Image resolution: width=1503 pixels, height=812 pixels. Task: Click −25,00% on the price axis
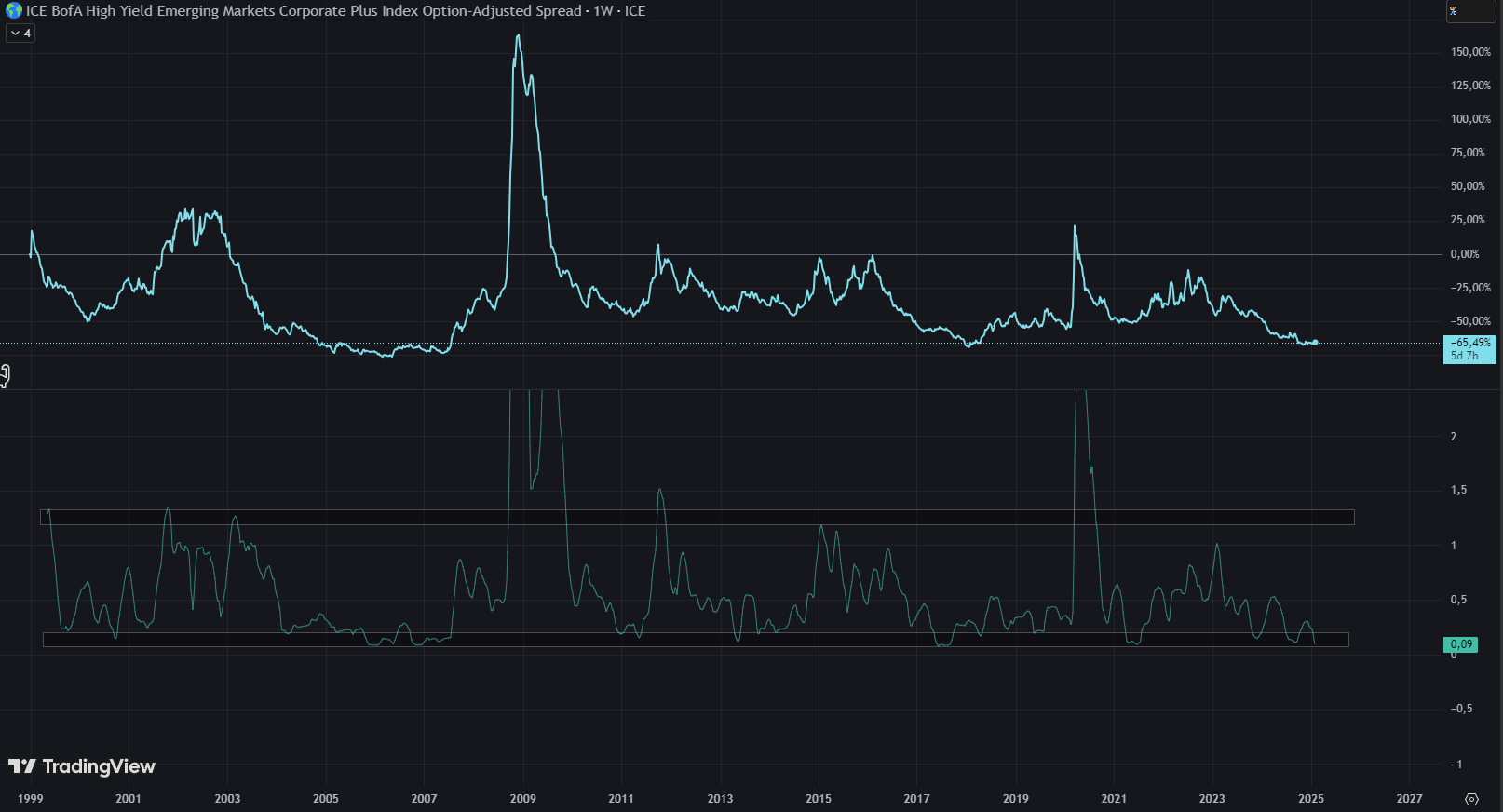click(1470, 288)
